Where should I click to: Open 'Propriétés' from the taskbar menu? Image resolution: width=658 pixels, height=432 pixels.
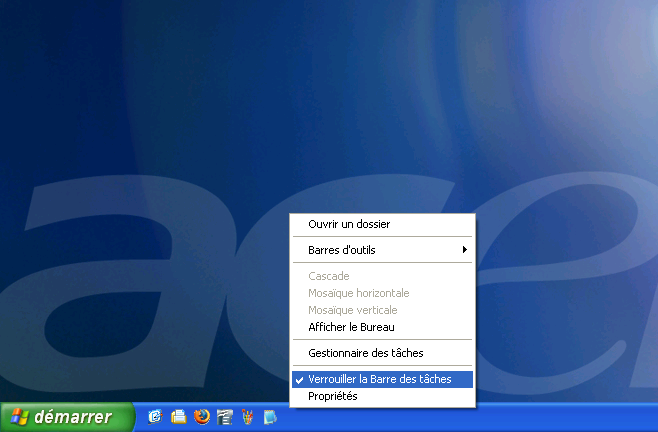click(382, 396)
